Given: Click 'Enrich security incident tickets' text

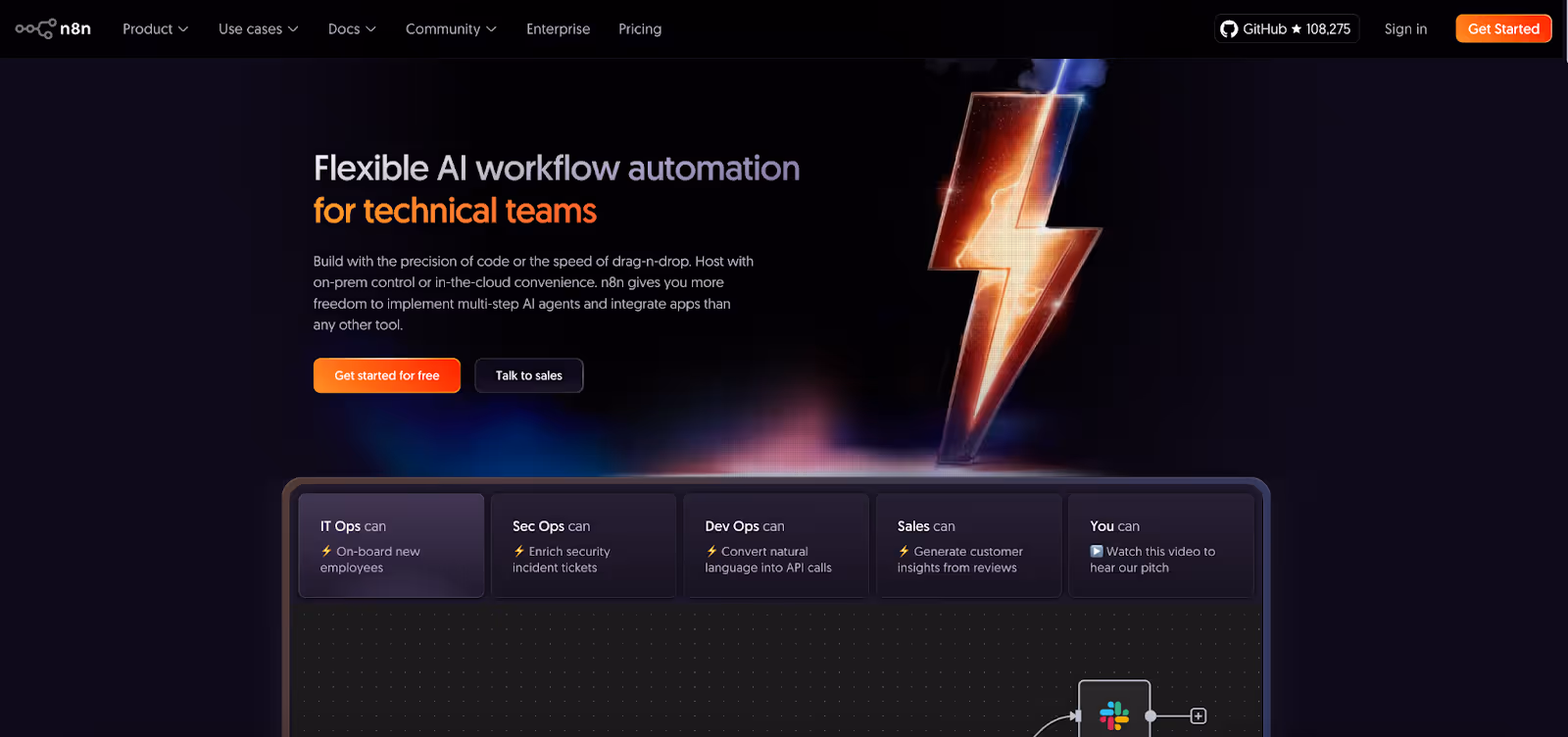Looking at the screenshot, I should 562,560.
